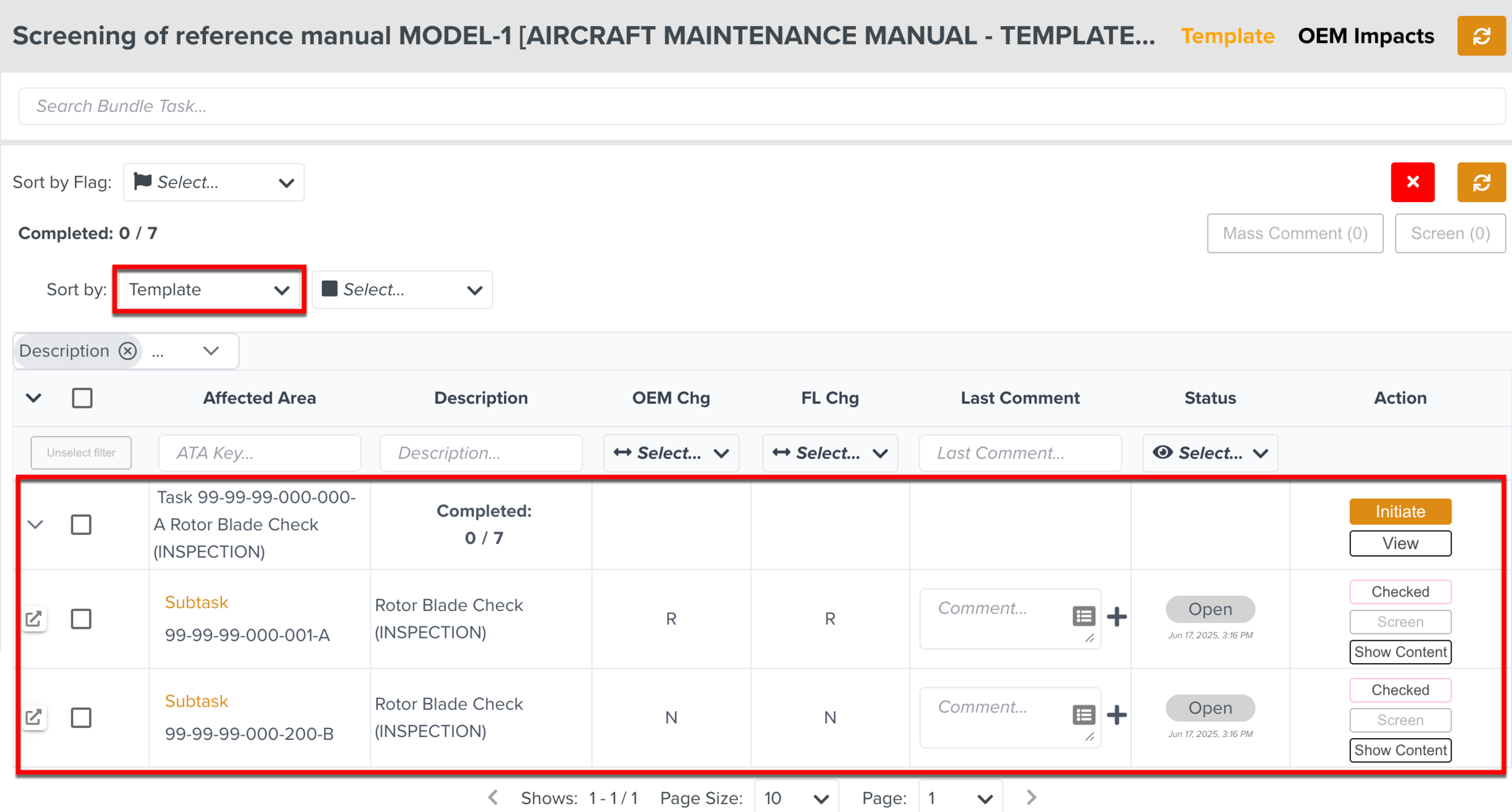Tick checkbox for Task Rotor Blade Check row
Viewport: 1512px width, 812px height.
pos(81,525)
